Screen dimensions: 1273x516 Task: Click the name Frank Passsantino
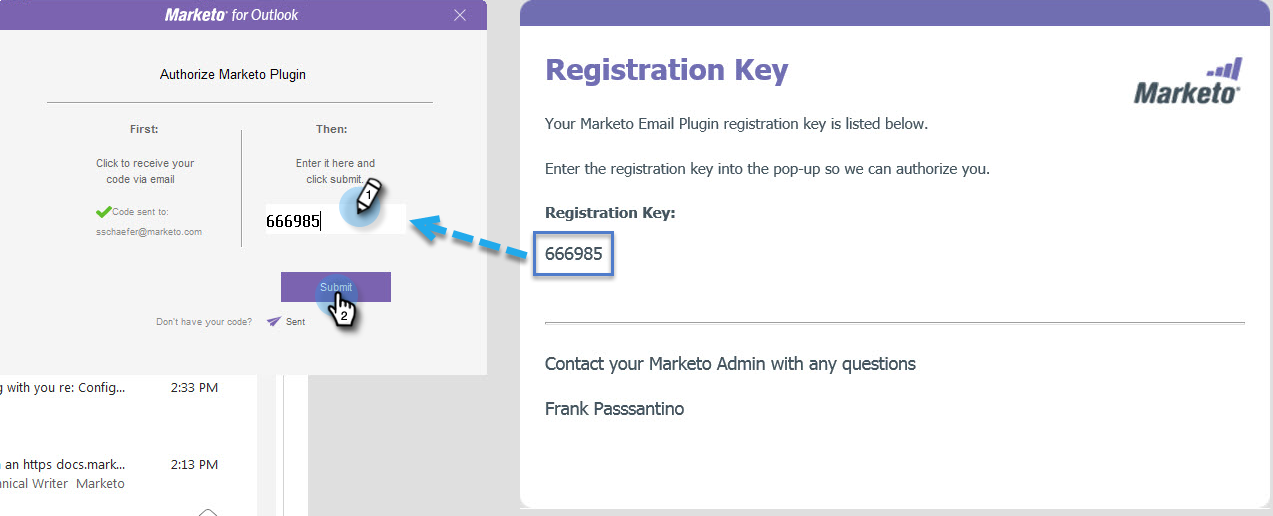click(614, 409)
